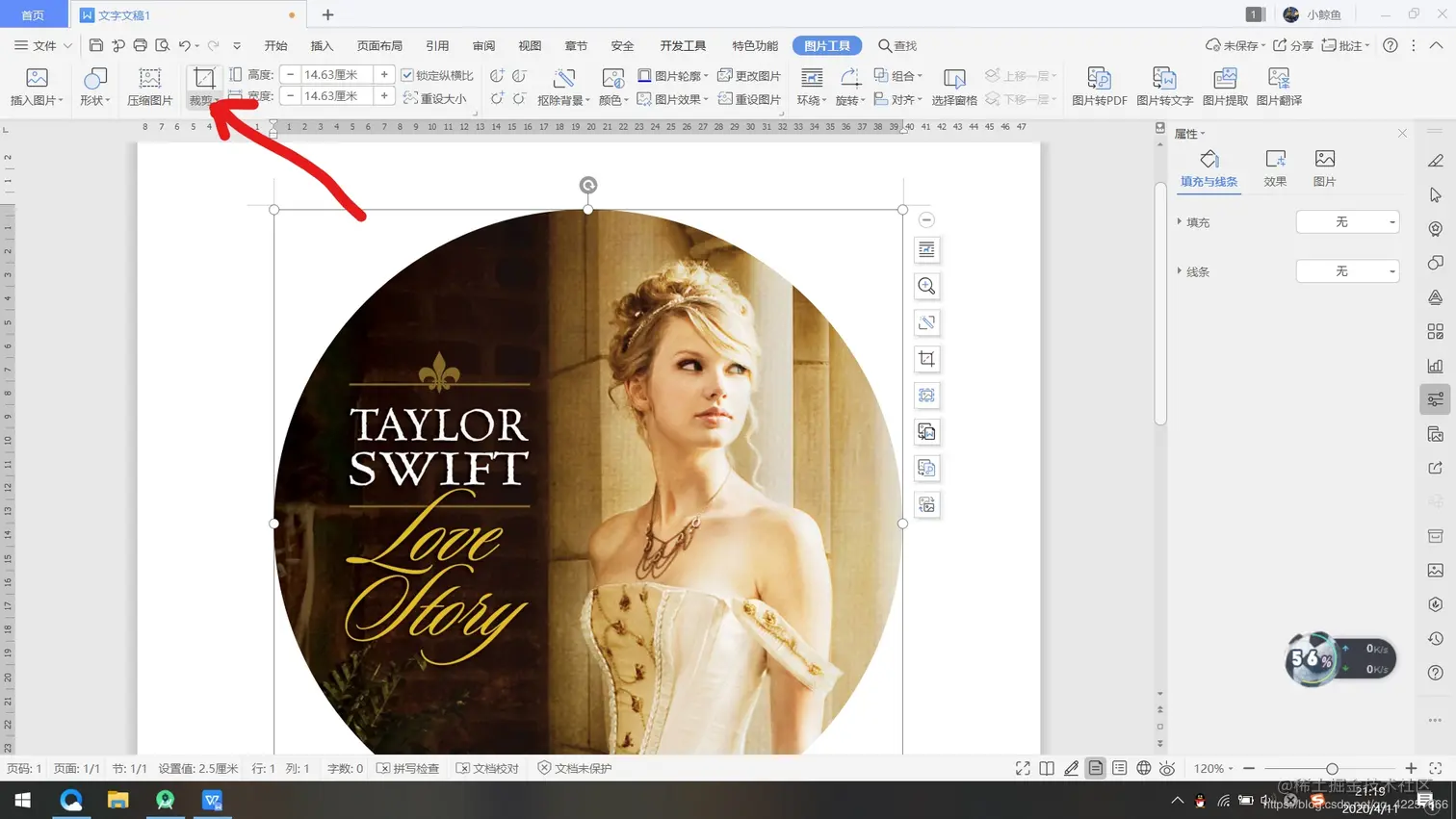The height and width of the screenshot is (819, 1456).
Task: Open the 审阅 (Review) ribbon tab
Action: tap(483, 45)
